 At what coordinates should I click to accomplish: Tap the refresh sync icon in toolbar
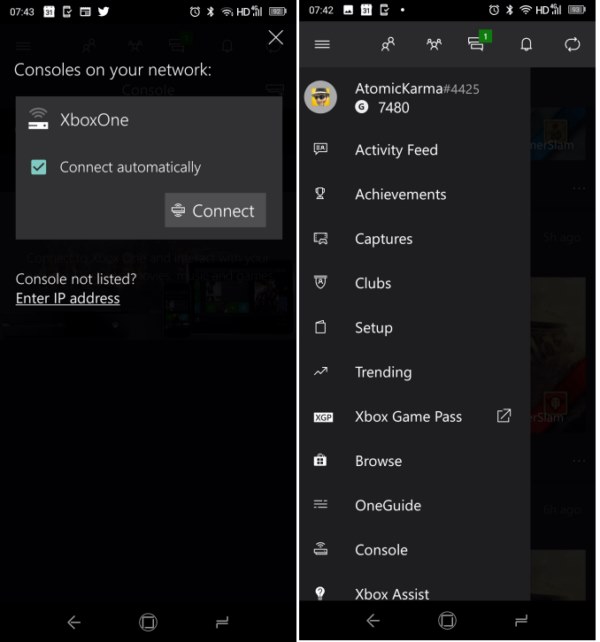coord(572,44)
